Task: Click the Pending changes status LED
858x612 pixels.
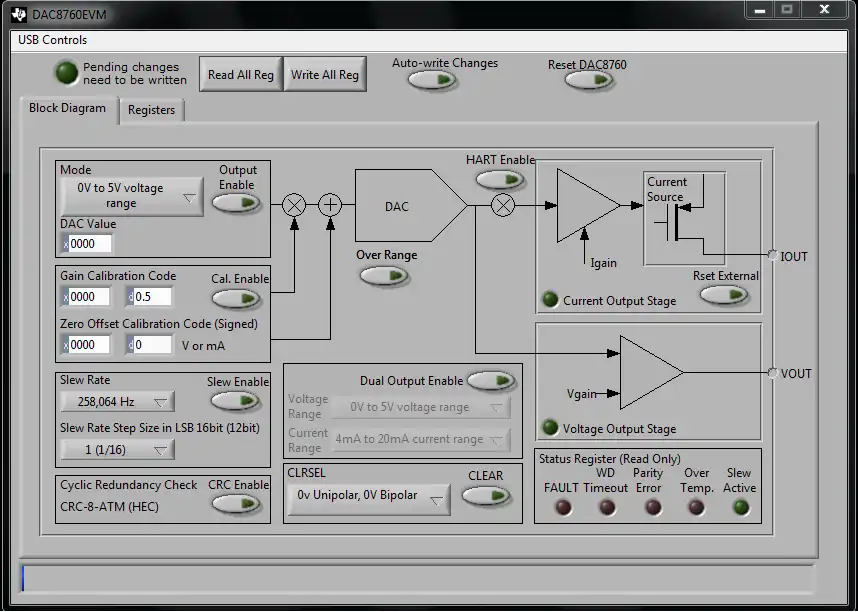Action: tap(67, 73)
